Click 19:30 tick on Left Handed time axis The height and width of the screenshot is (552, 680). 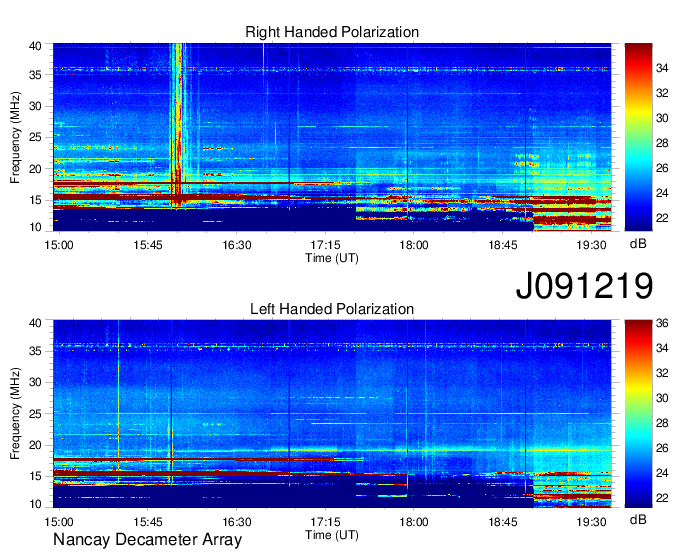point(591,522)
